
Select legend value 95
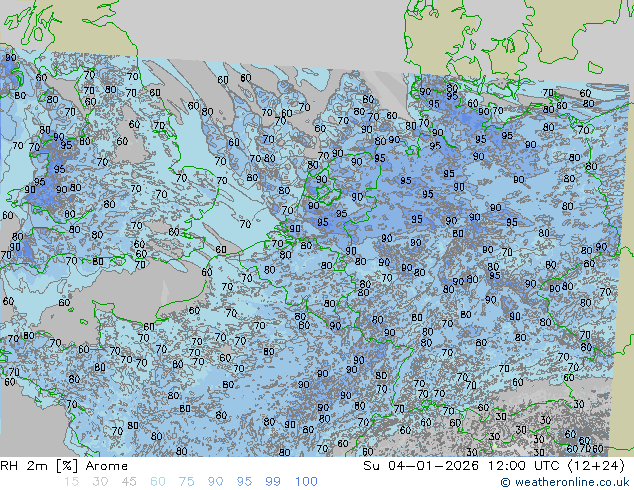(x=244, y=482)
